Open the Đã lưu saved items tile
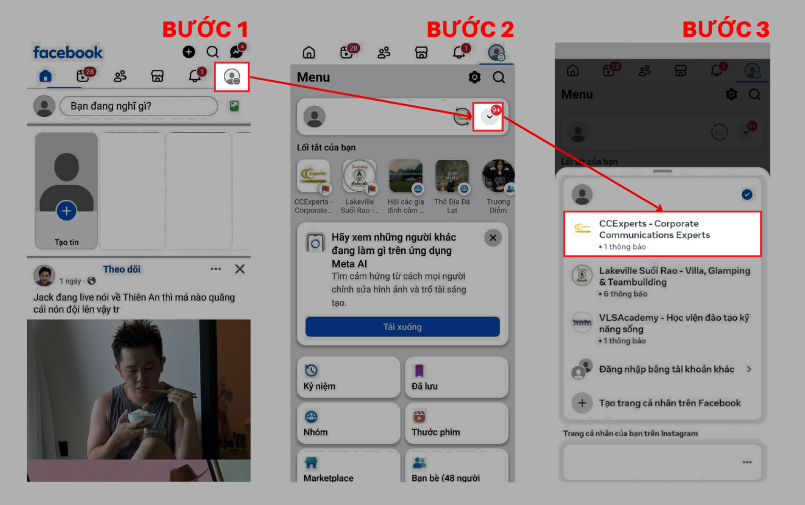 (x=453, y=377)
